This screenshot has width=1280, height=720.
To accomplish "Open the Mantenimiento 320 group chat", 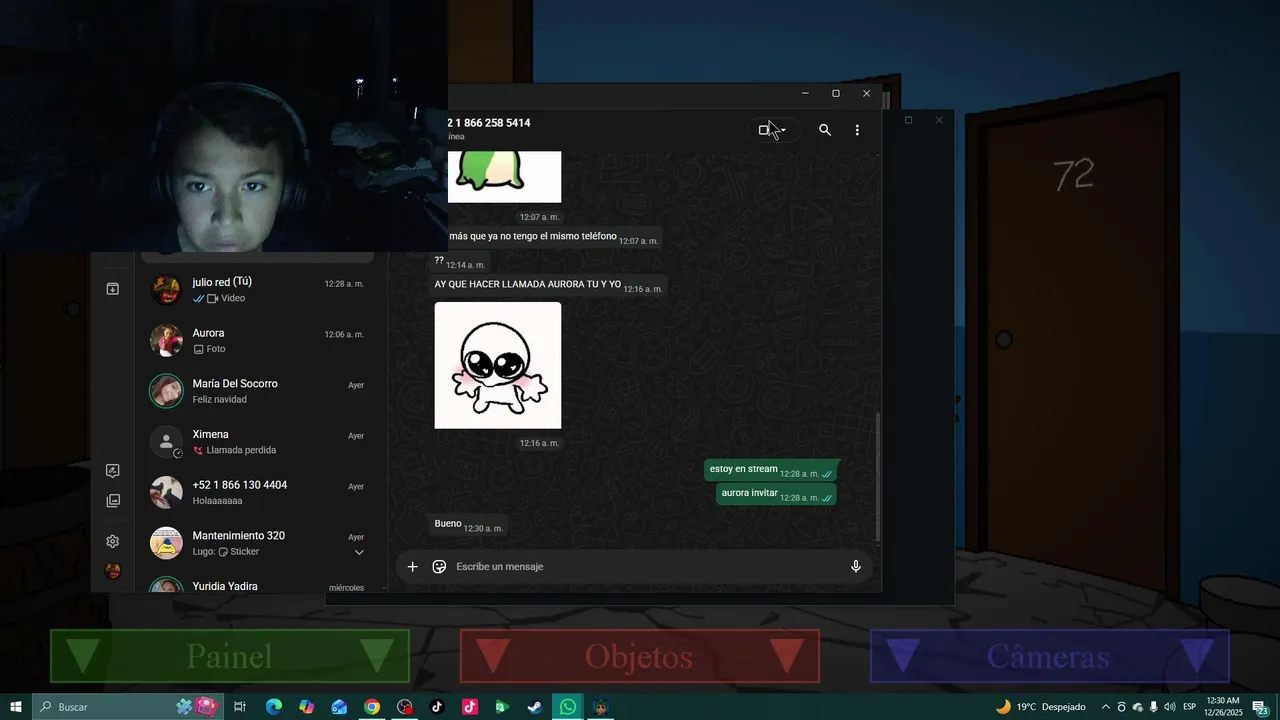I will point(260,543).
